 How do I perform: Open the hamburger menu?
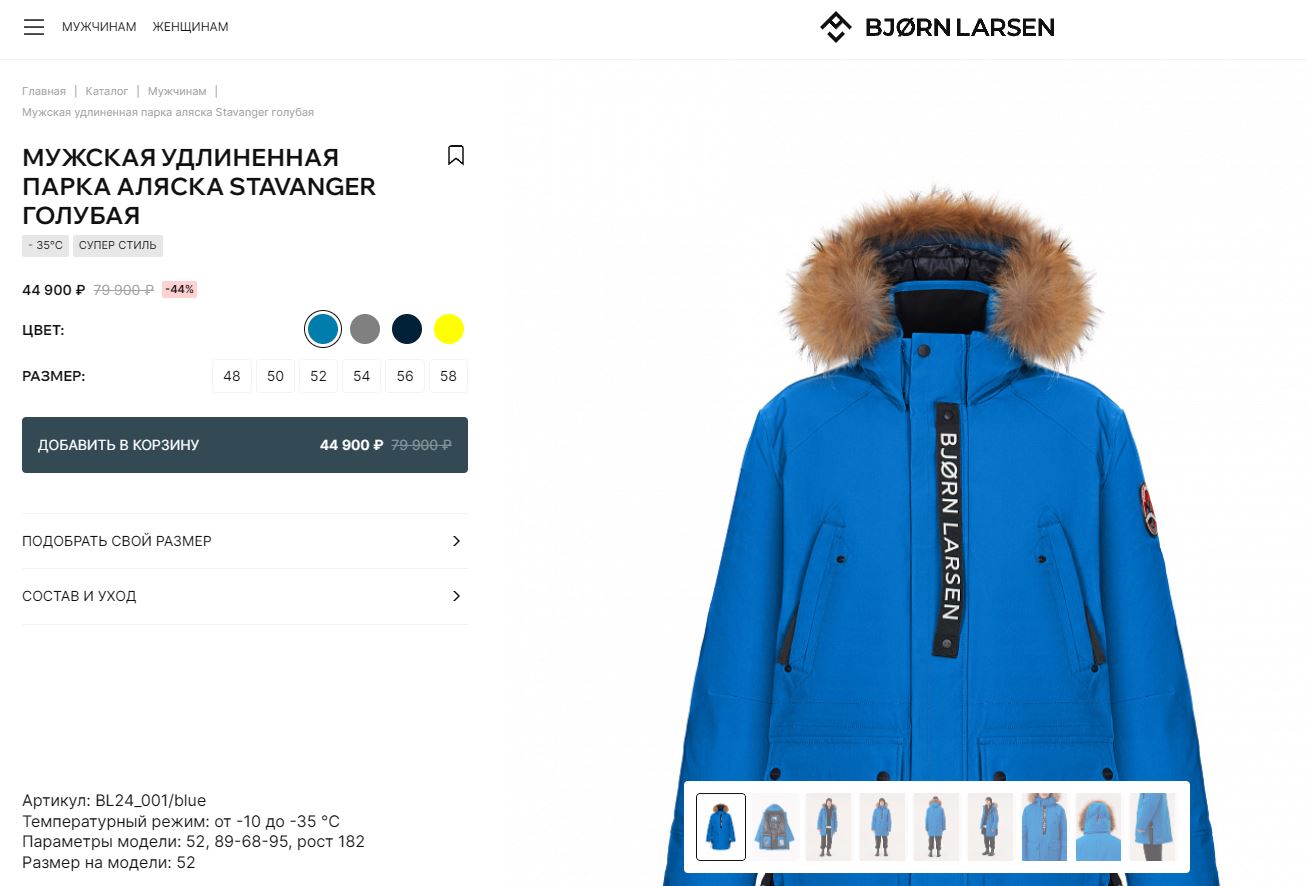coord(34,27)
